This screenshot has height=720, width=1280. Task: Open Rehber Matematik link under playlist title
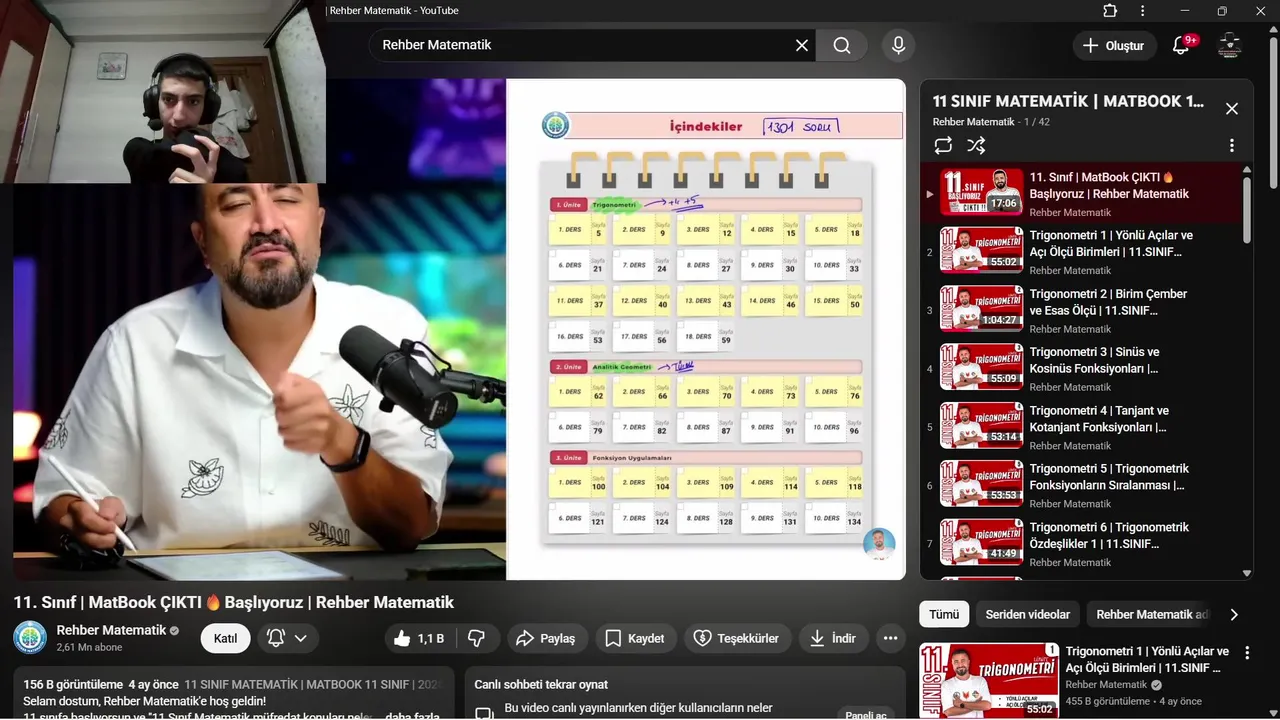point(972,122)
